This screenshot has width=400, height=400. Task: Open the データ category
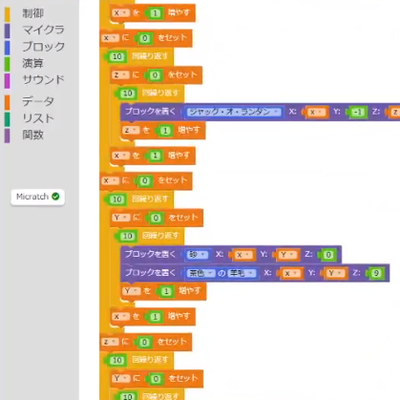(38, 101)
